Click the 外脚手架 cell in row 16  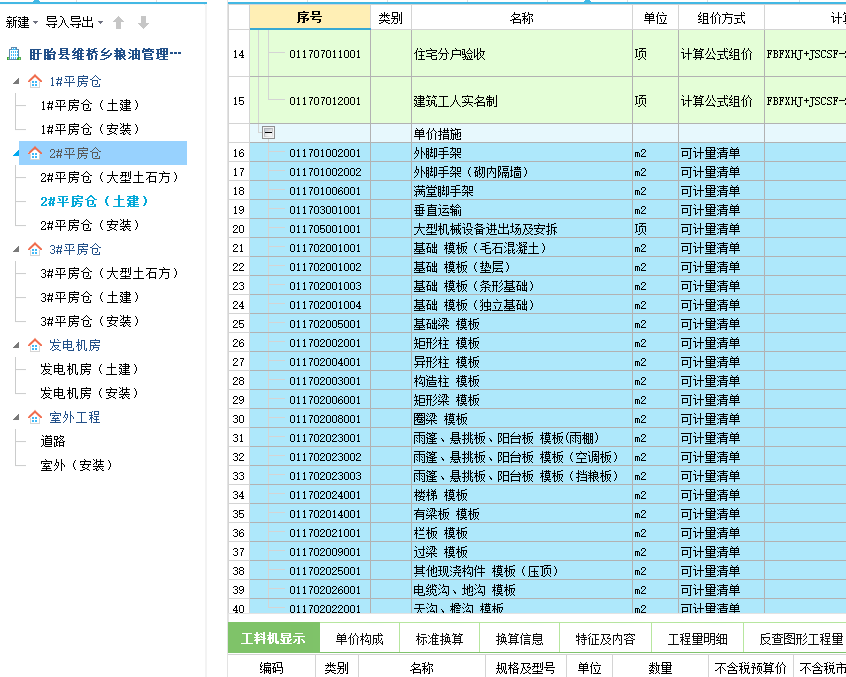[x=522, y=153]
